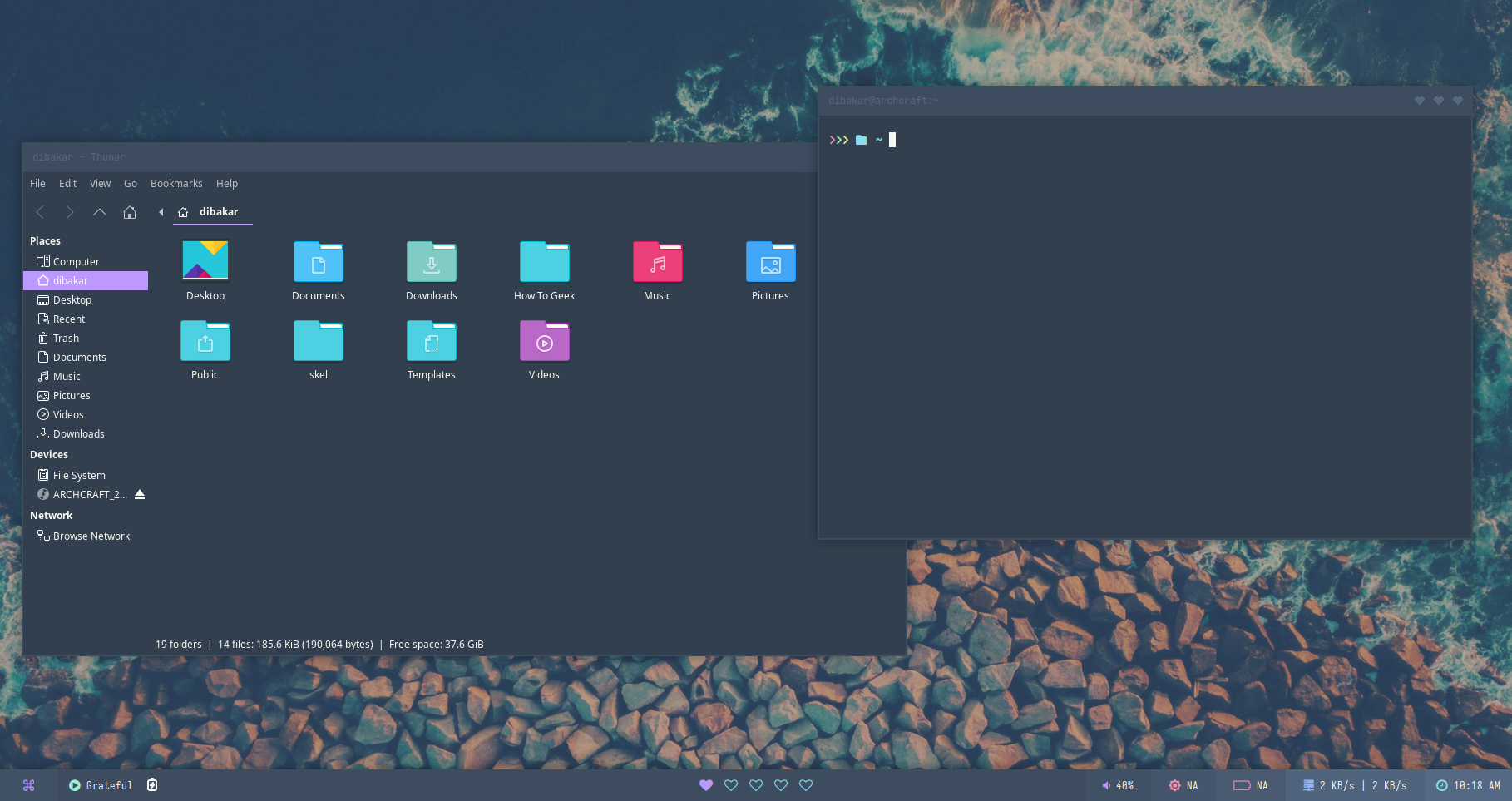Click the Grateful music player play icon
The height and width of the screenshot is (801, 1512).
(75, 785)
